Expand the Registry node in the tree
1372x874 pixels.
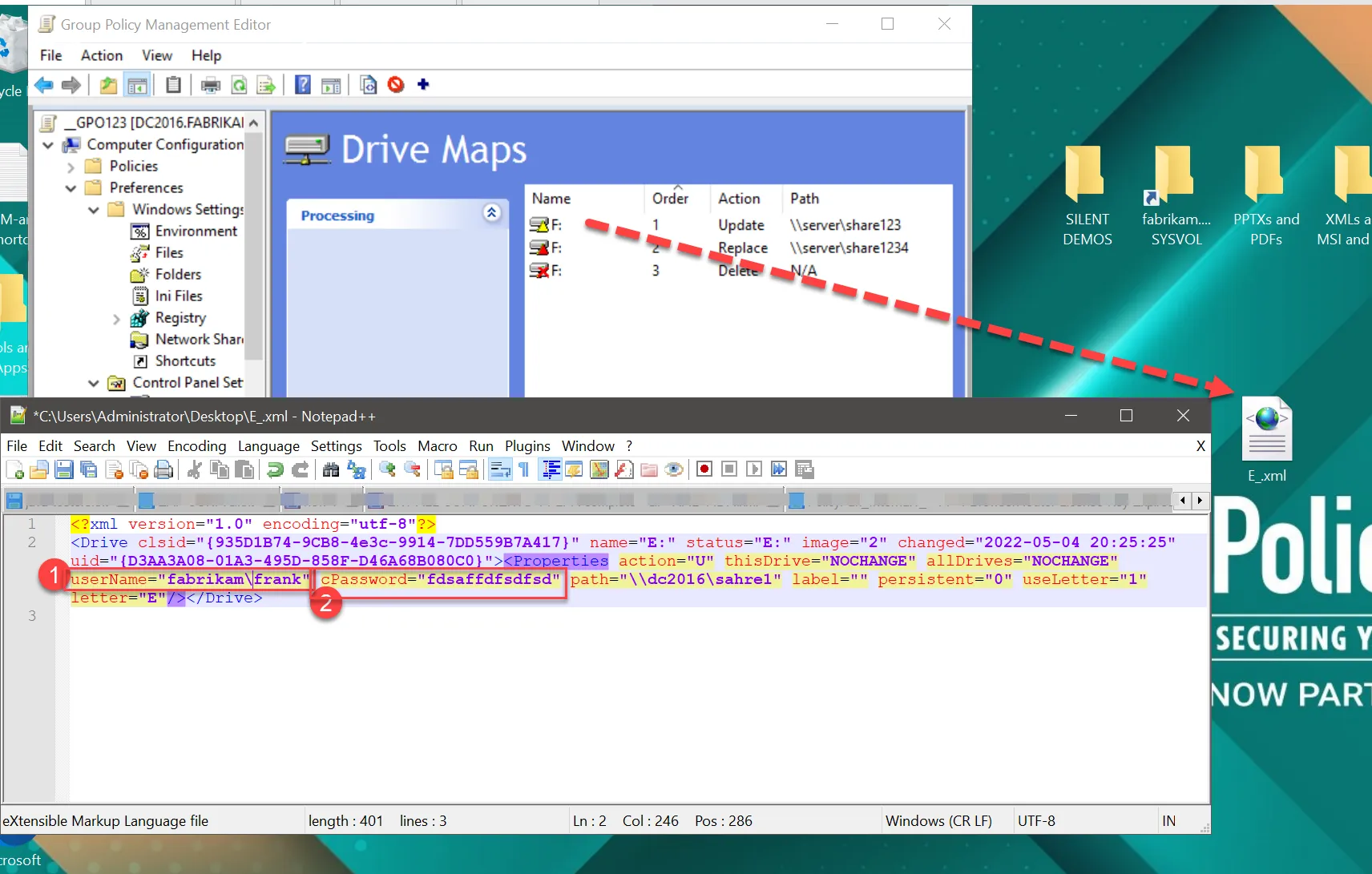(x=116, y=319)
